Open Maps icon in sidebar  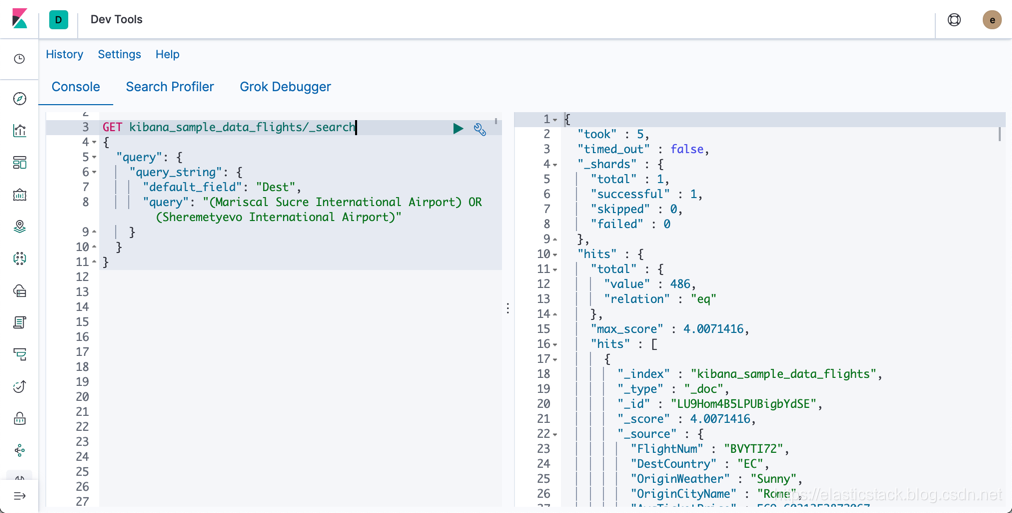[19, 226]
